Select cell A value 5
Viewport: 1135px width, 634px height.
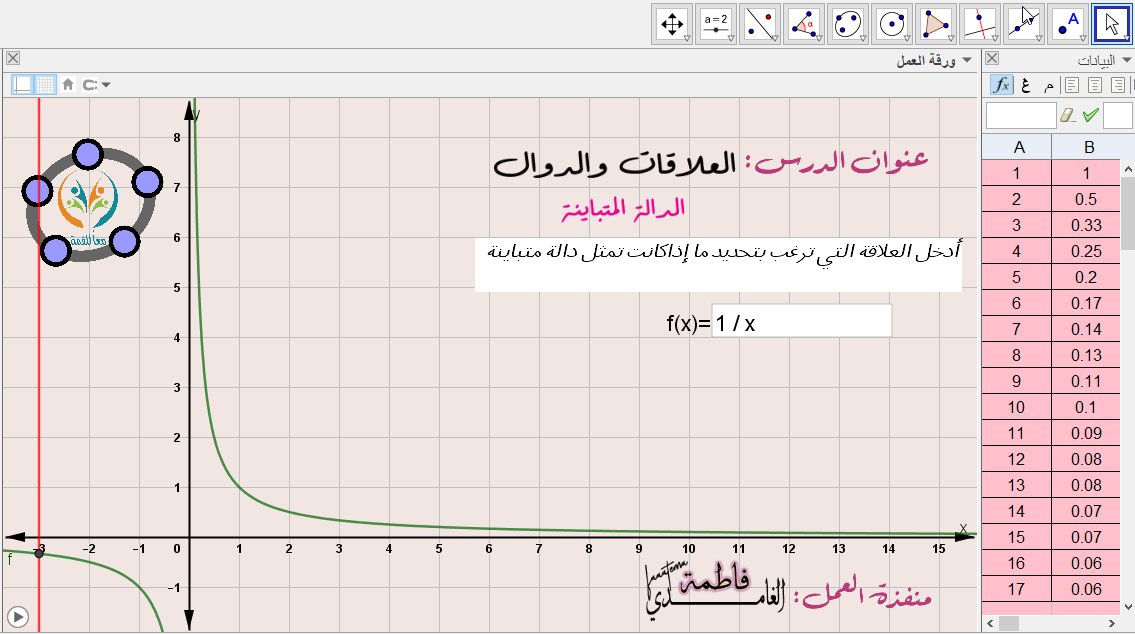click(1016, 278)
